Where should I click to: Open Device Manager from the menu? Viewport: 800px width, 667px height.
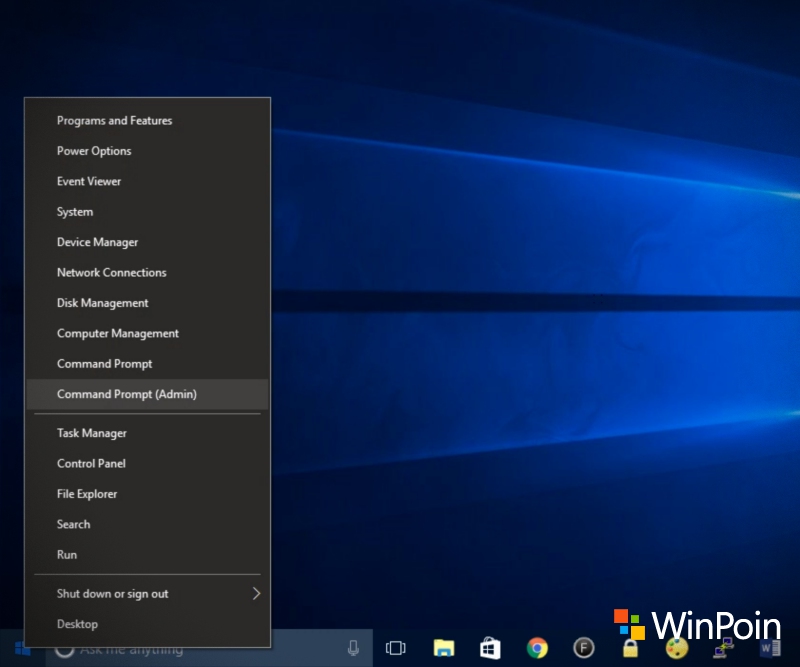click(x=97, y=242)
